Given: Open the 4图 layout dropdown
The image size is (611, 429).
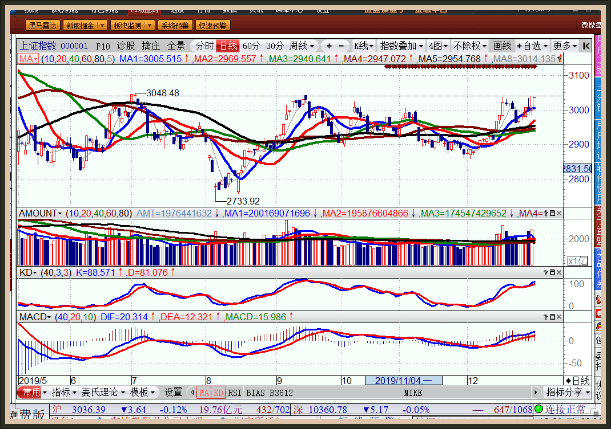Looking at the screenshot, I should point(438,46).
